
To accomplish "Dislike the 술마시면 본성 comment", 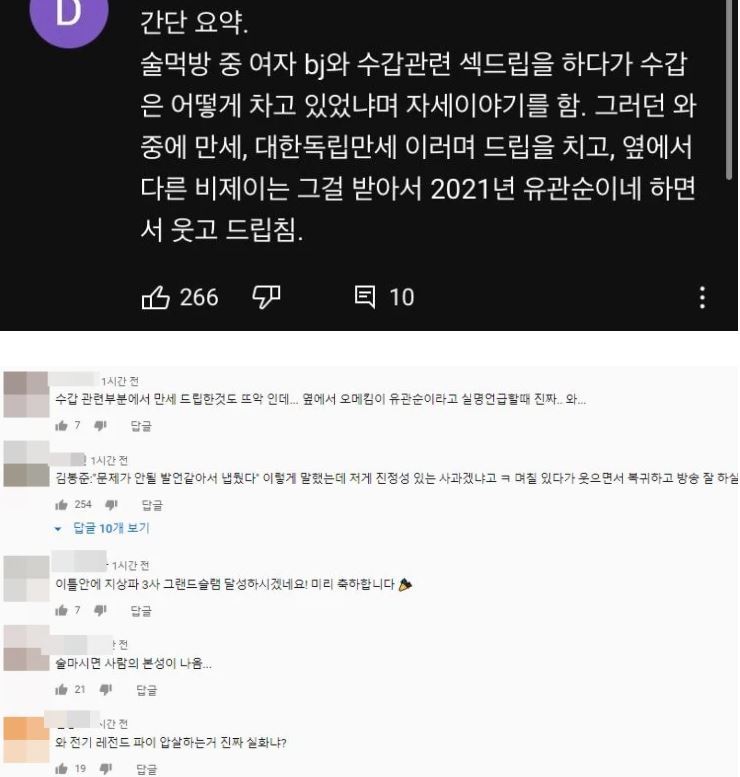I will click(x=106, y=690).
